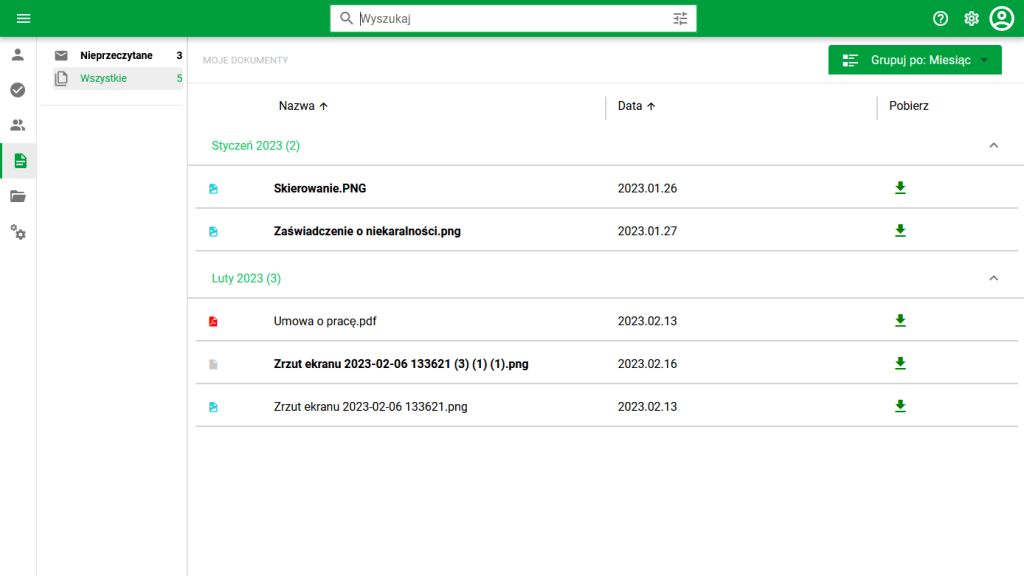This screenshot has height=576, width=1024.
Task: Open Grupuj po: Miesiąc dropdown
Action: [914, 60]
